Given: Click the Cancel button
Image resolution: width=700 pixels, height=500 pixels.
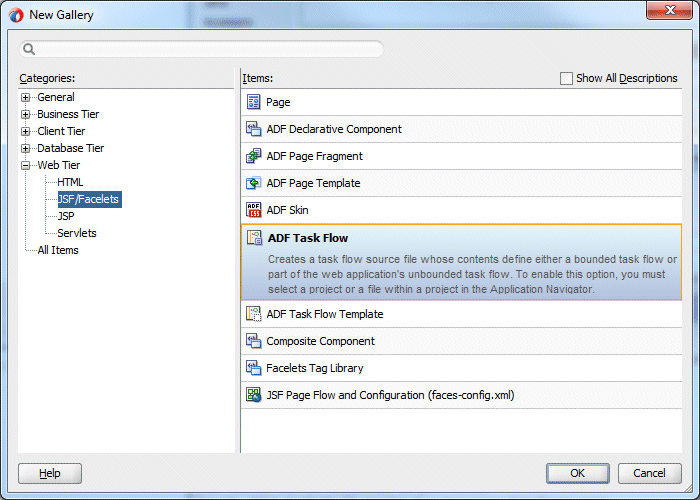Looking at the screenshot, I should [x=650, y=473].
